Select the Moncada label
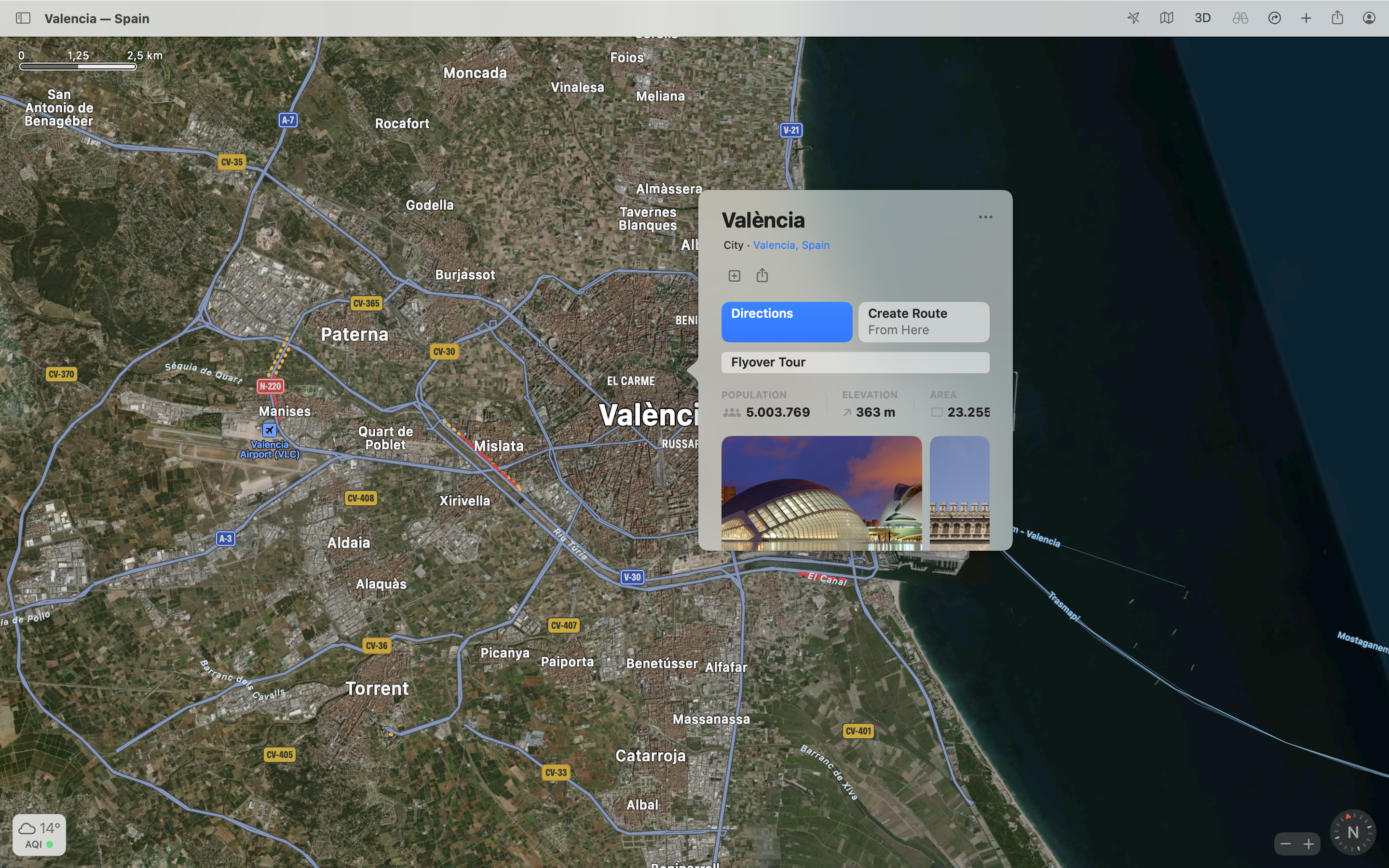1389x868 pixels. point(475,73)
